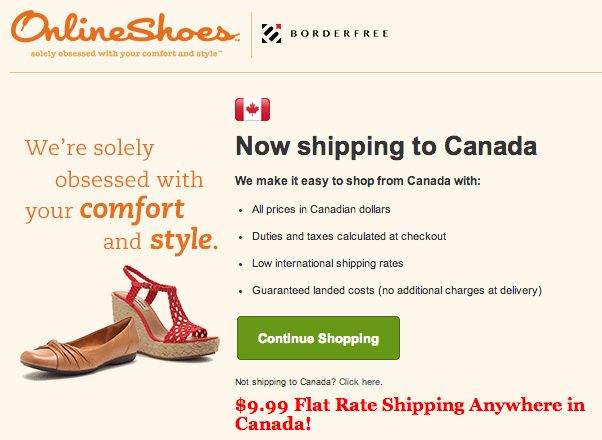Click the bold orange word 'comfort'
Image resolution: width=602 pixels, height=440 pixels.
tap(132, 210)
